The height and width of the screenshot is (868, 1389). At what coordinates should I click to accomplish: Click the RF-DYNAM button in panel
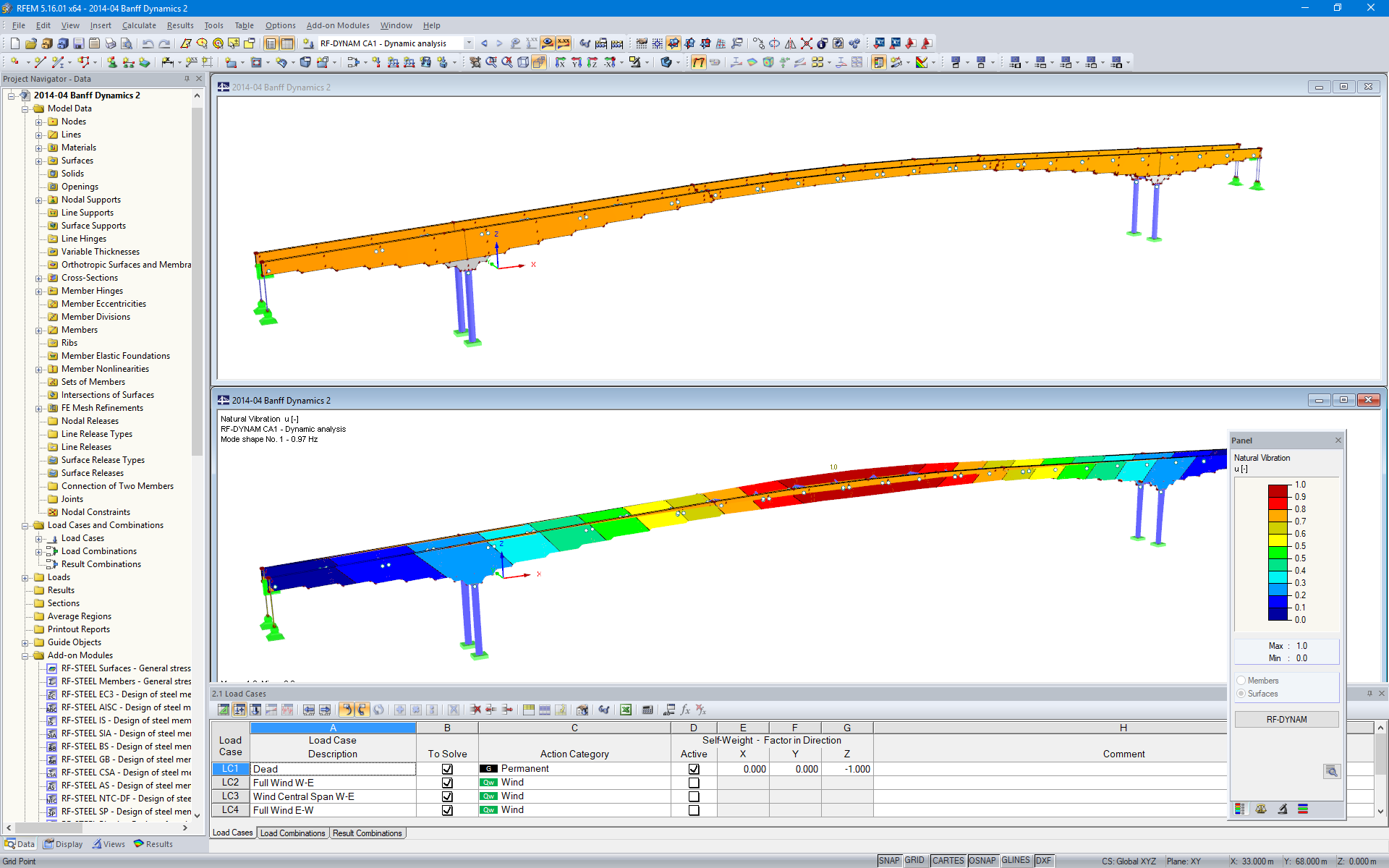tap(1286, 720)
